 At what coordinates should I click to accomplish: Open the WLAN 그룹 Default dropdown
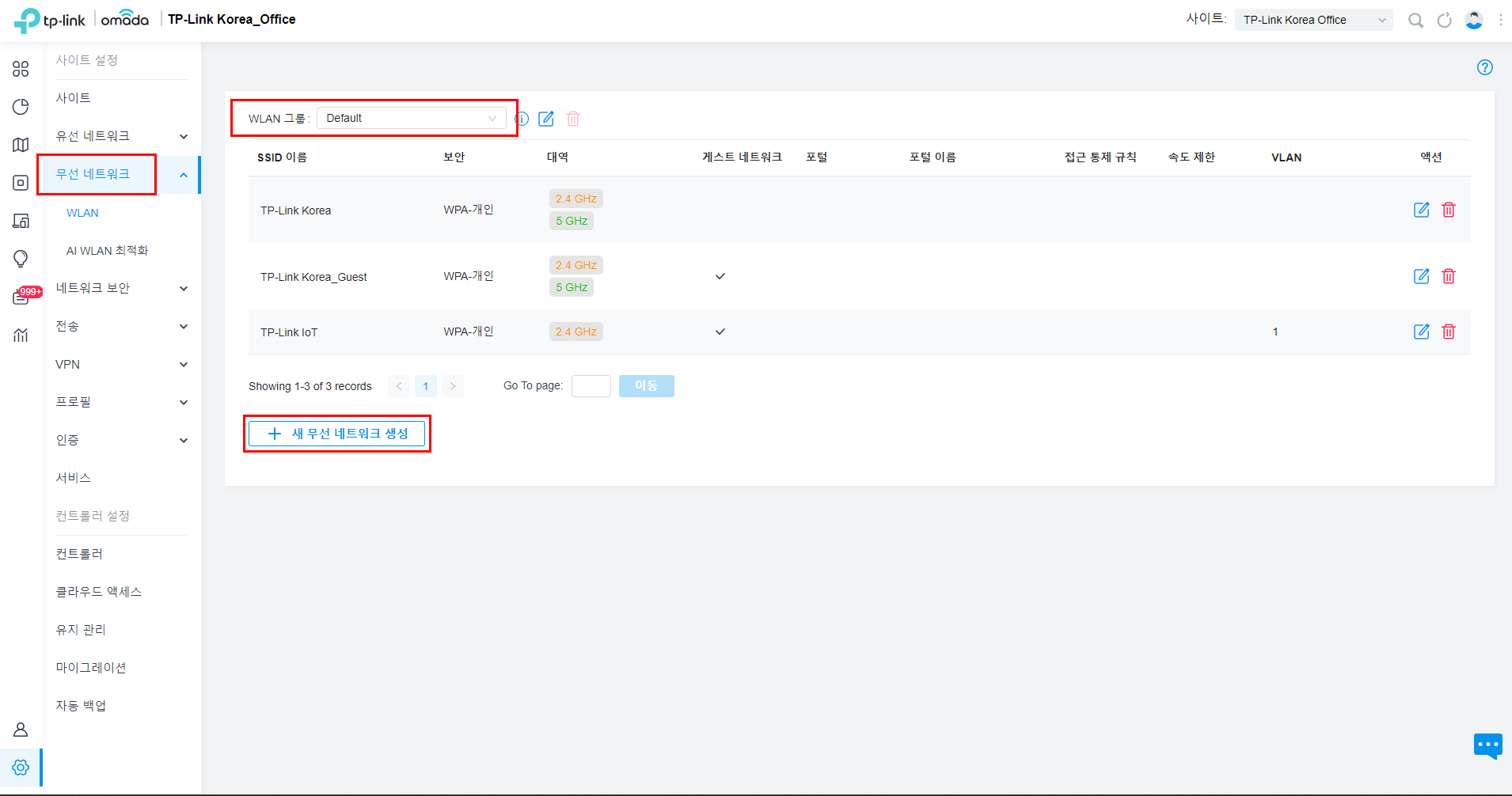point(412,118)
